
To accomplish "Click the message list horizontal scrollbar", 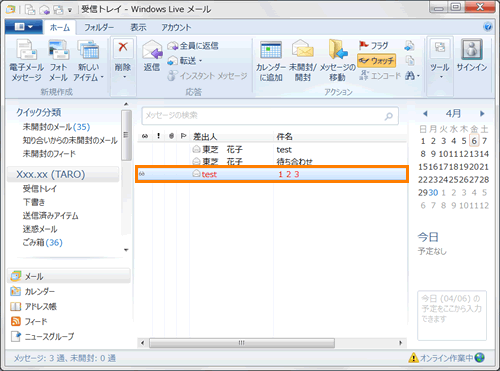I will click(242, 343).
